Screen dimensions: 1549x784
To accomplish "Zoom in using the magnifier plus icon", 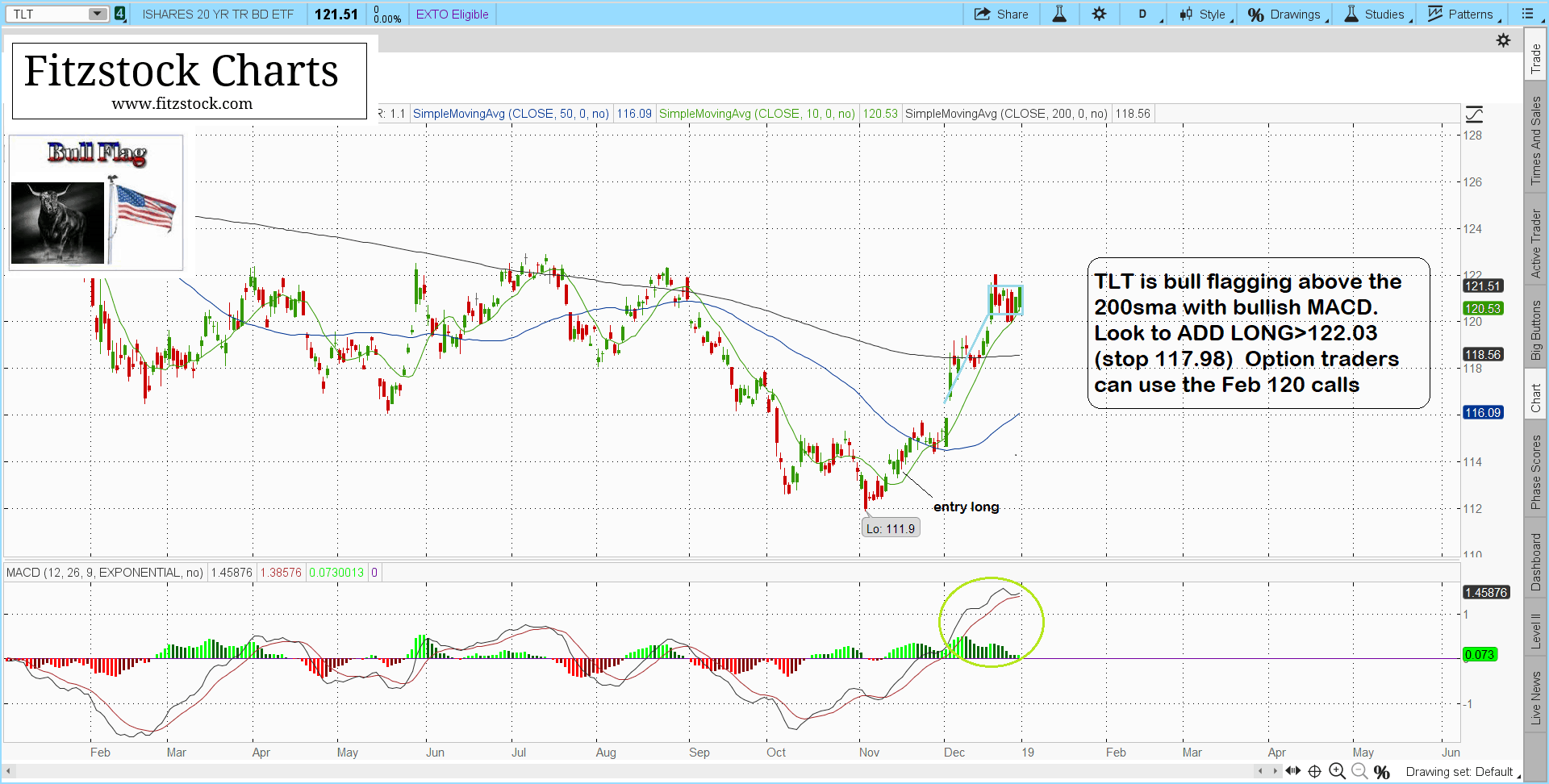I will (1337, 771).
